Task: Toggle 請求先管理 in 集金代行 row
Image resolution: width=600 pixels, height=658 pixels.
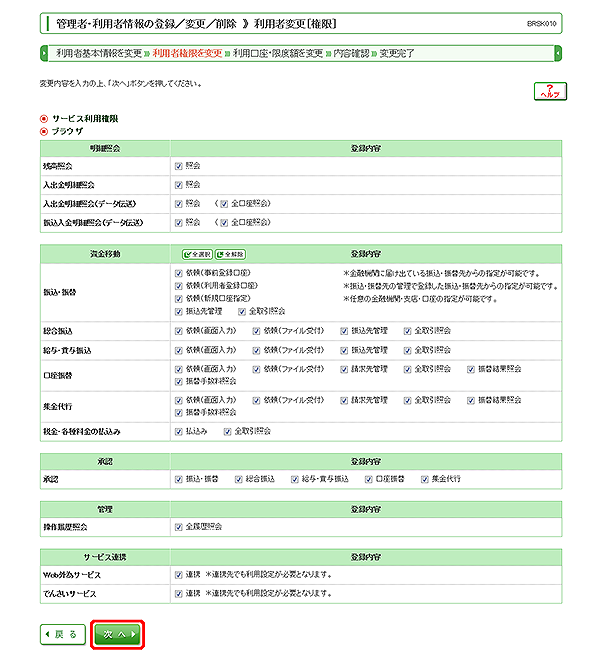Action: (x=344, y=400)
